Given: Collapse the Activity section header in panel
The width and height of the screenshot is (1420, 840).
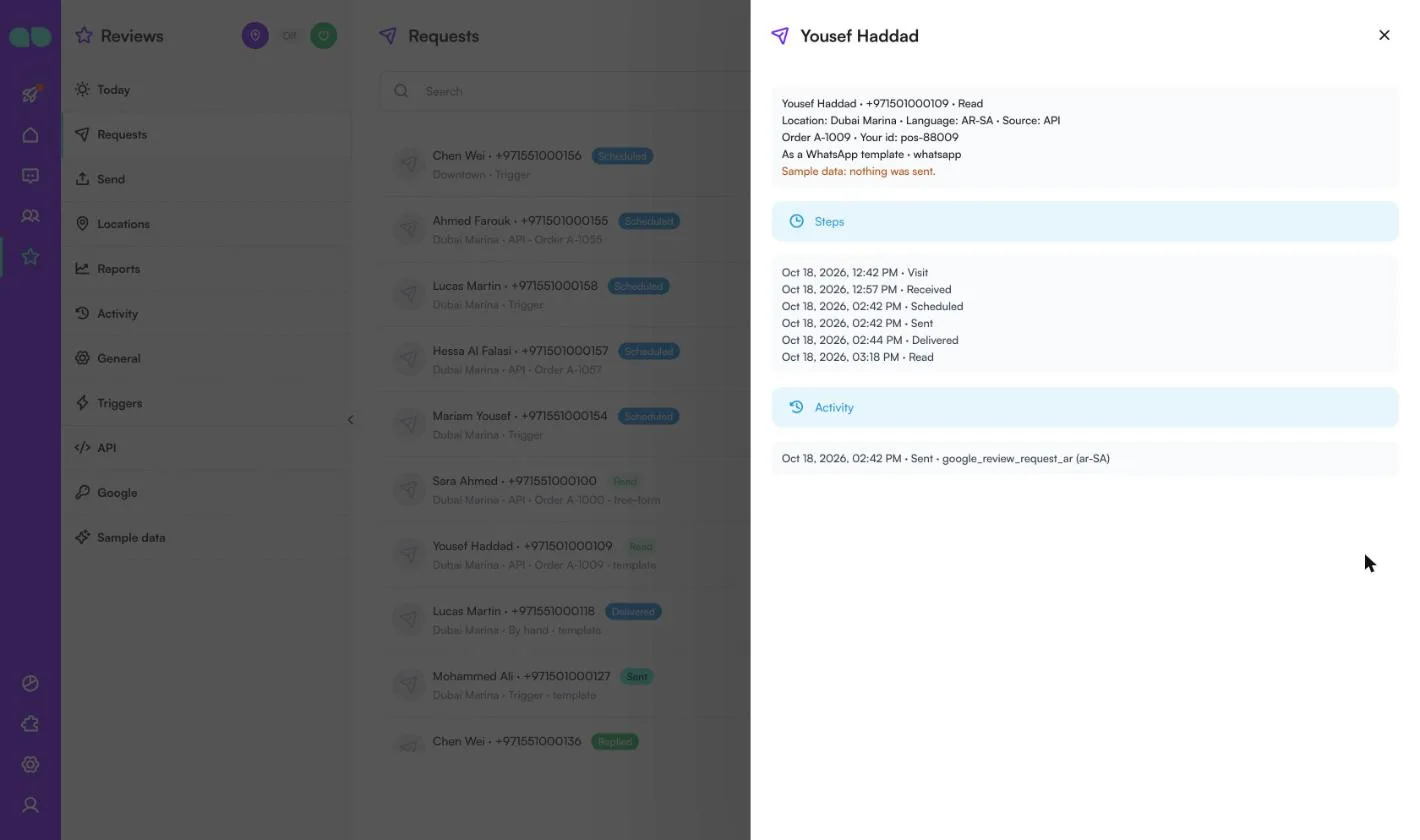Looking at the screenshot, I should [1085, 408].
